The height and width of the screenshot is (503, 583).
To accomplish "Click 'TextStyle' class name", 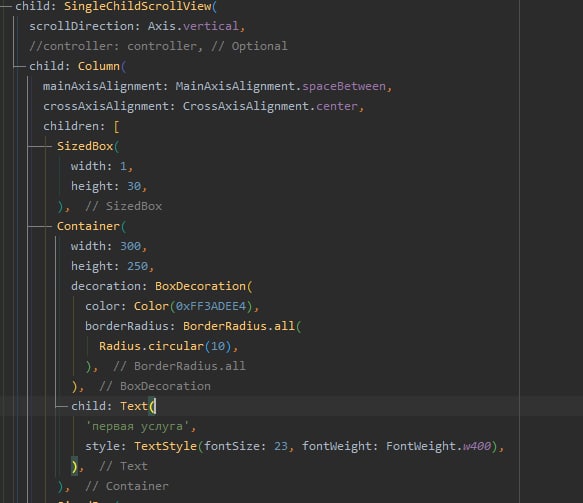I will pos(165,446).
